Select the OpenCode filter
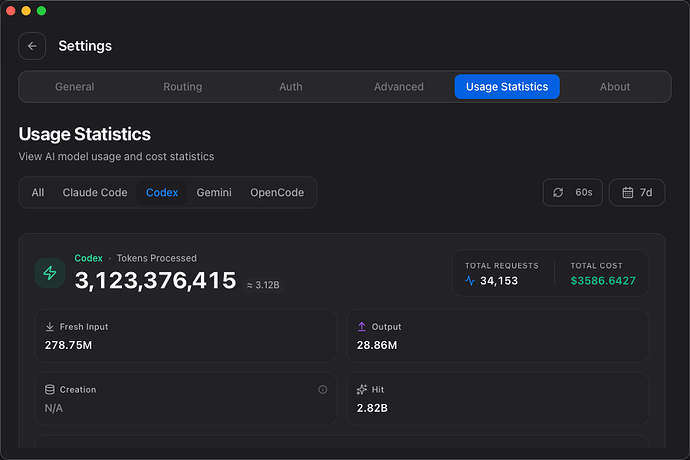Image resolution: width=690 pixels, height=460 pixels. click(277, 192)
